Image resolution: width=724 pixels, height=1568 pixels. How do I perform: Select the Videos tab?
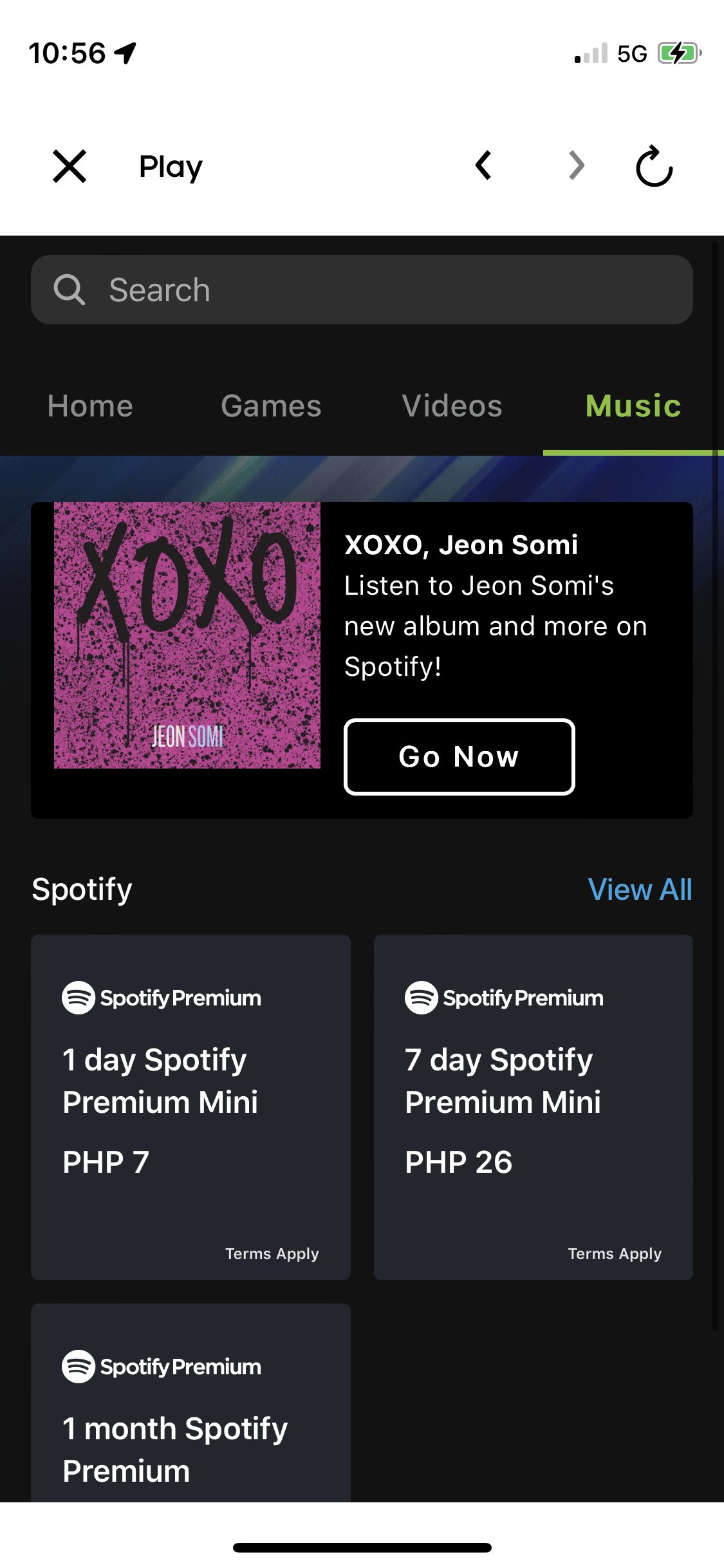pyautogui.click(x=452, y=406)
